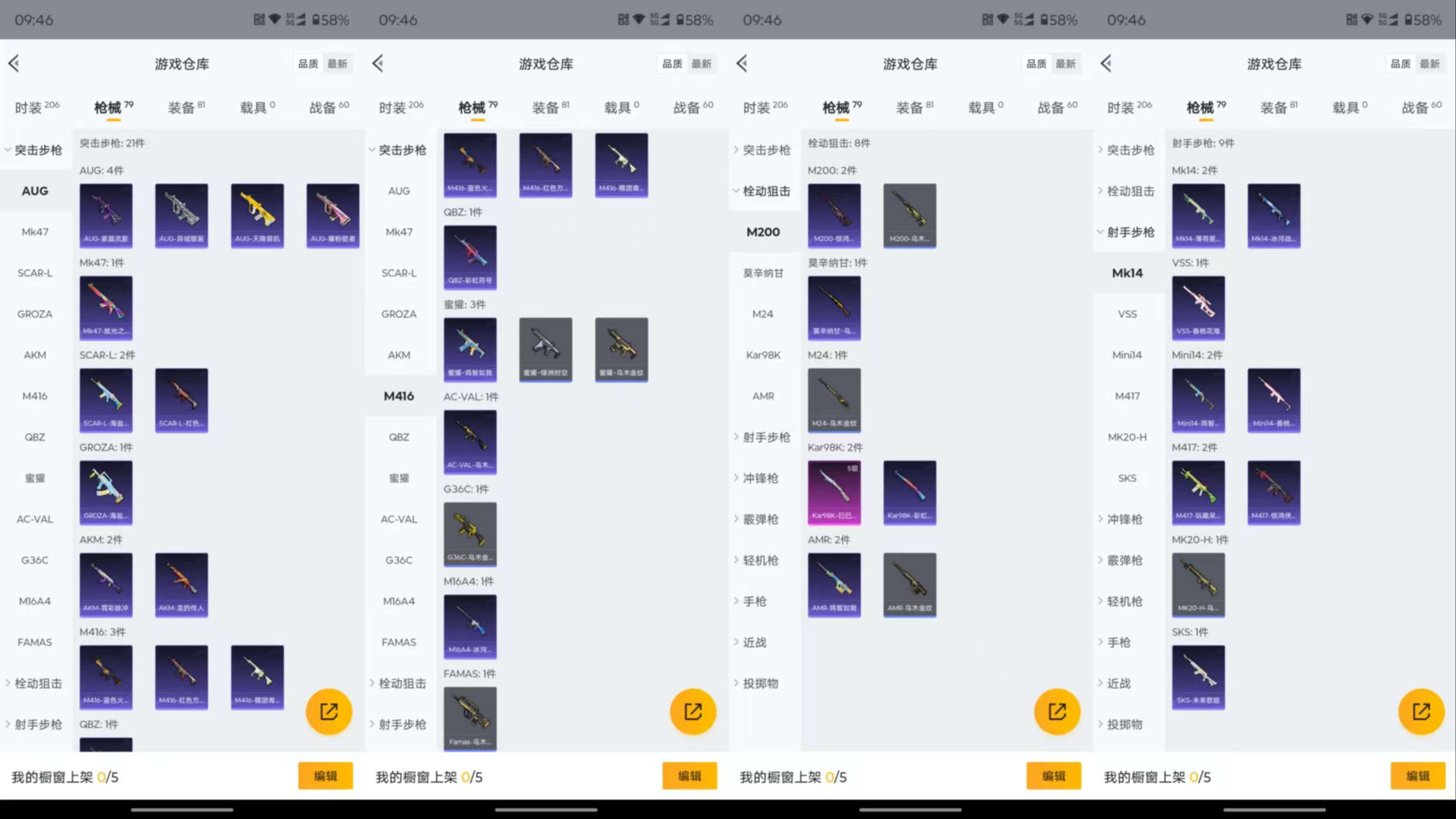Tap the back arrow at top left

click(14, 63)
